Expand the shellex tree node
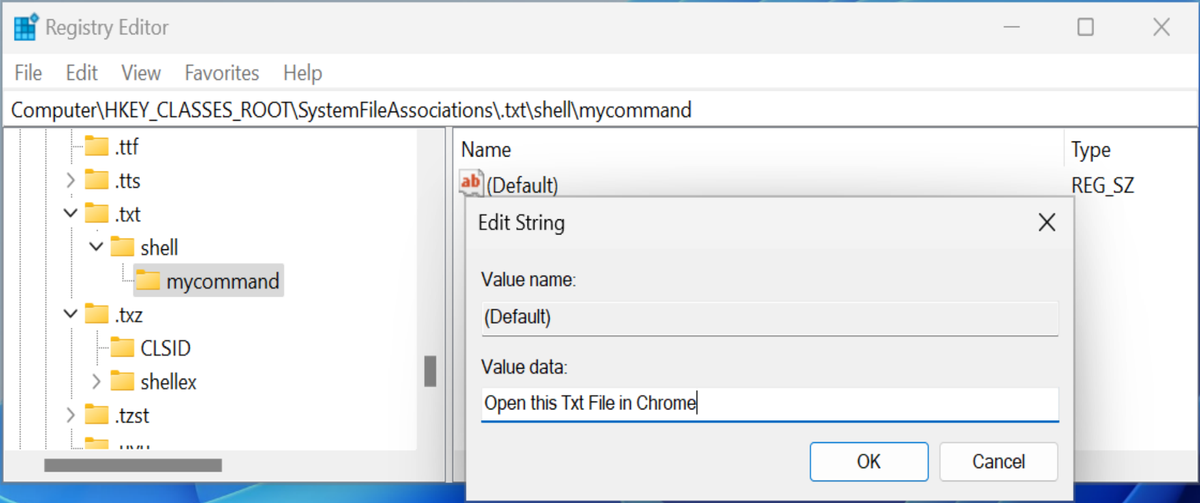The image size is (1200, 503). pos(96,381)
